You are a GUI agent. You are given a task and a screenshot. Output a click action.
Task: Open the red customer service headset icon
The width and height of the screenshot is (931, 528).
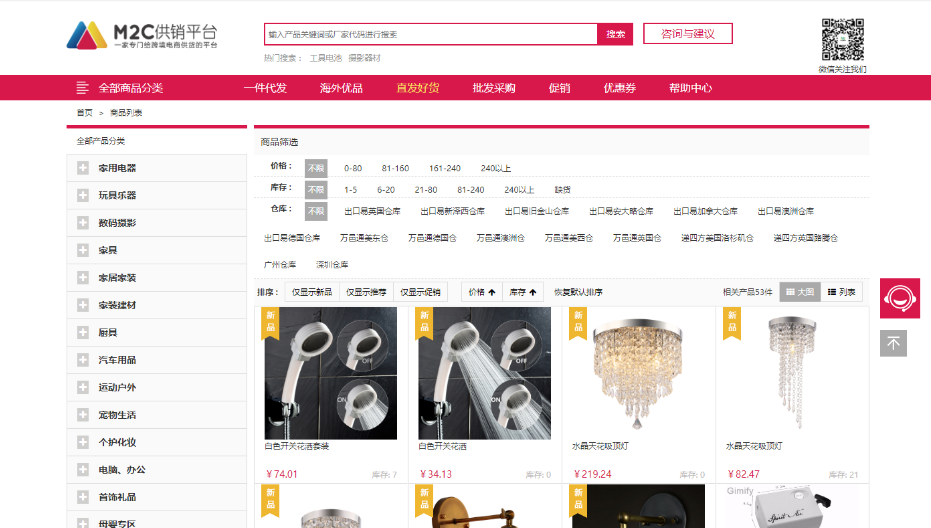point(899,298)
